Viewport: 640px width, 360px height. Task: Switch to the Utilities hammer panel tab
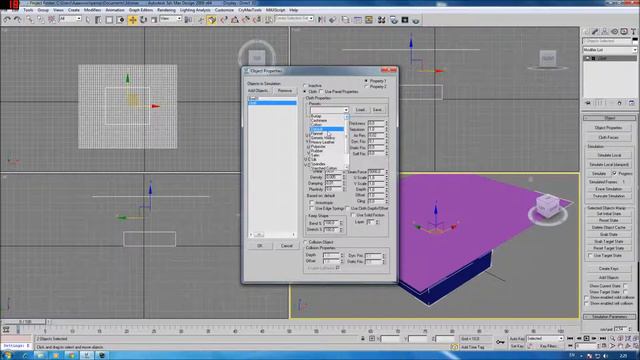click(633, 31)
